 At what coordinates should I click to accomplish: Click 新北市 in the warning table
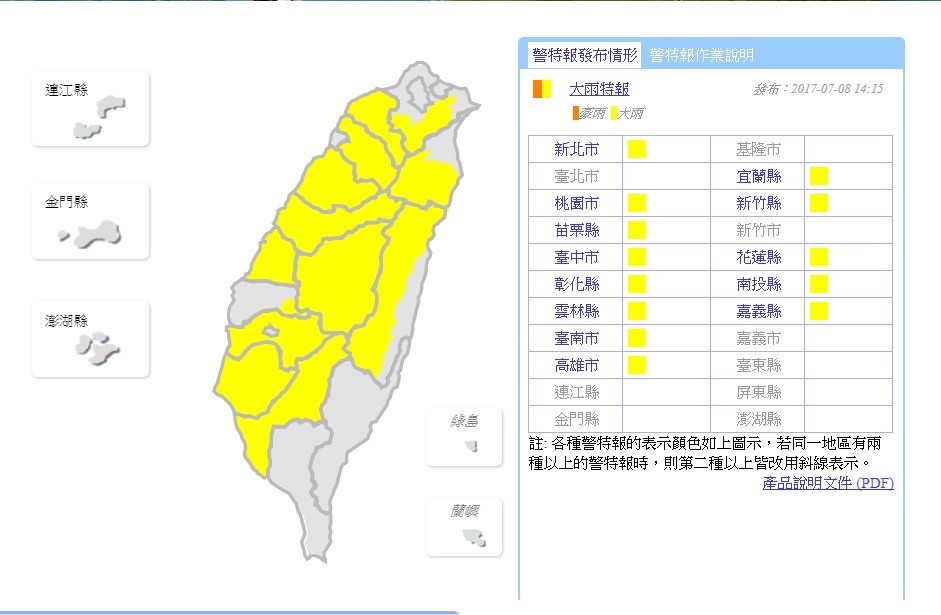(576, 149)
